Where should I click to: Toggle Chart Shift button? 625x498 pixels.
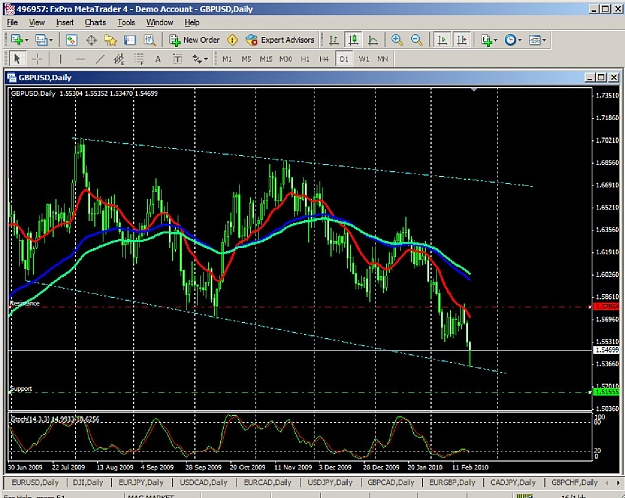click(462, 40)
